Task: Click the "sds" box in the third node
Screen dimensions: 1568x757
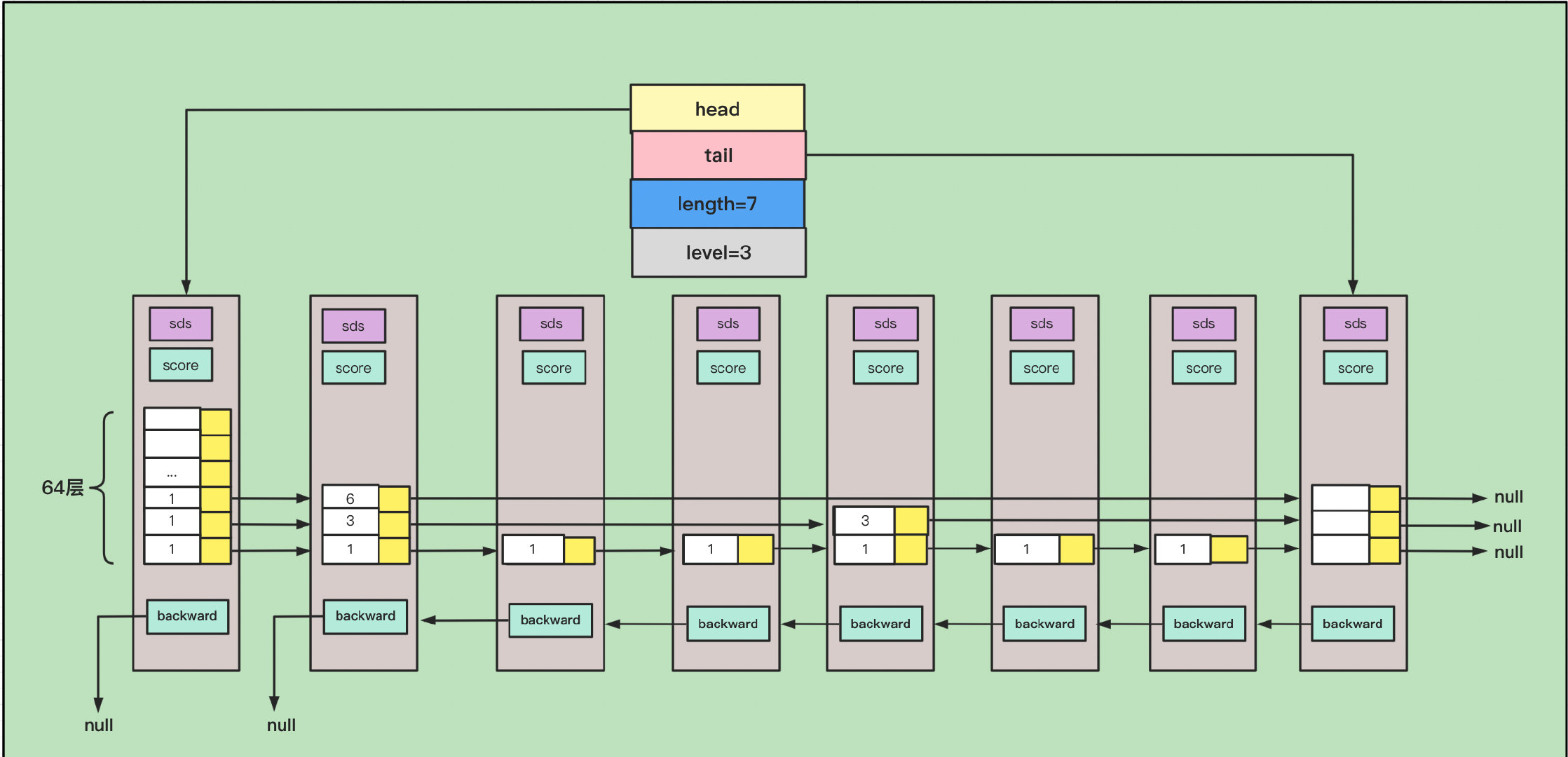Action: point(552,324)
